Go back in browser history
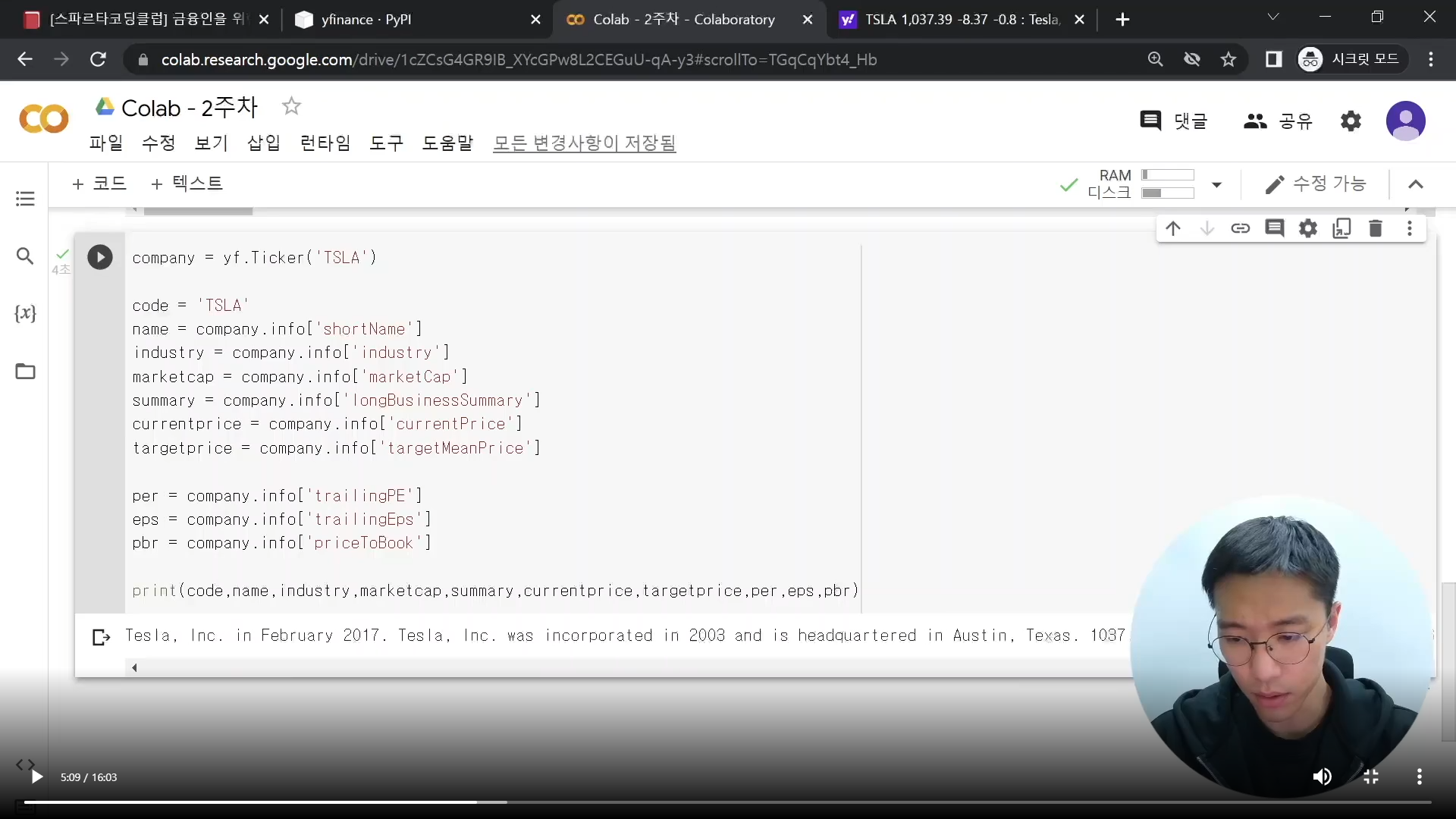 [25, 59]
